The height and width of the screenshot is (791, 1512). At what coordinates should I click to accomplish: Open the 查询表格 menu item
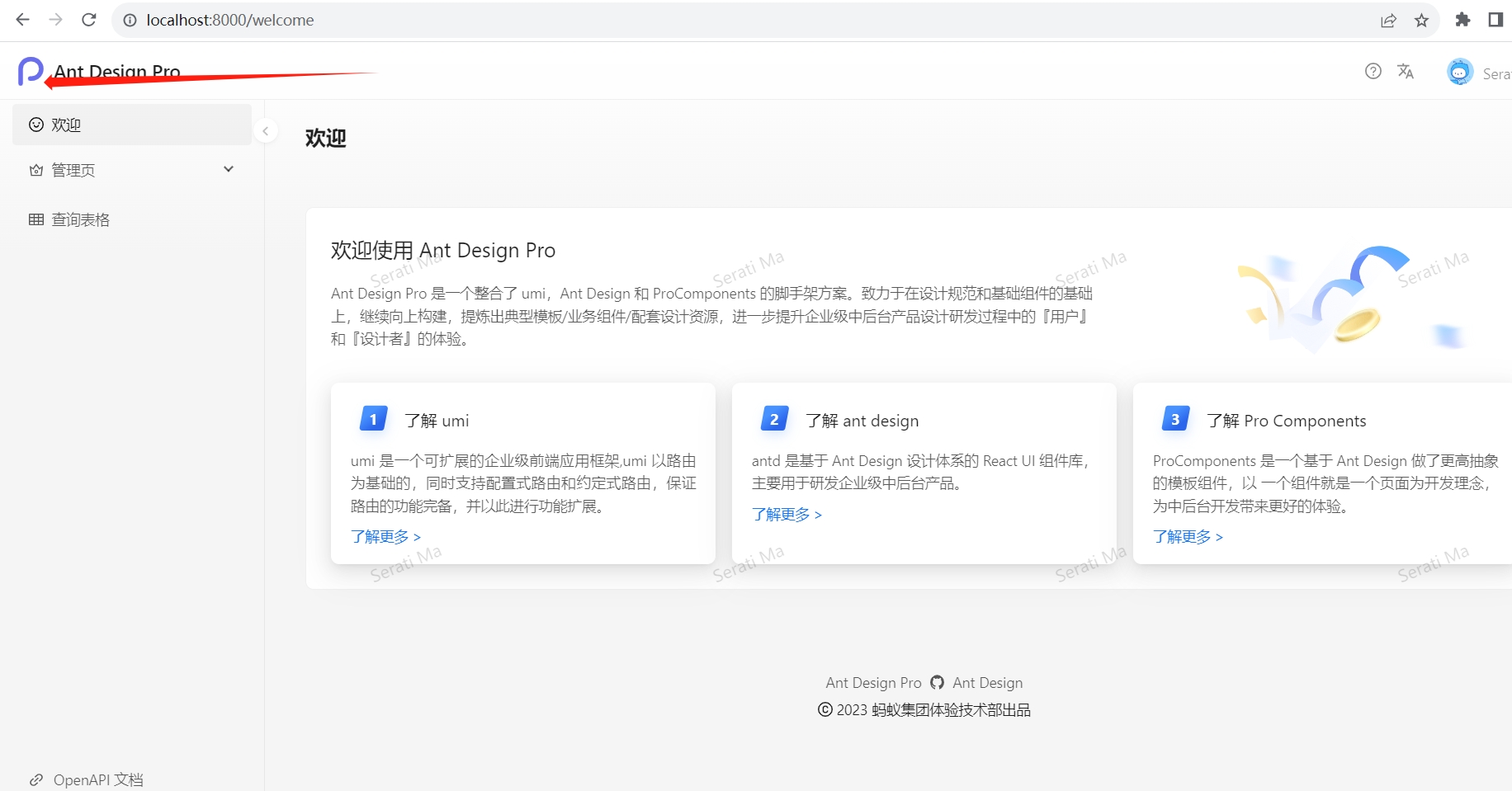132,219
